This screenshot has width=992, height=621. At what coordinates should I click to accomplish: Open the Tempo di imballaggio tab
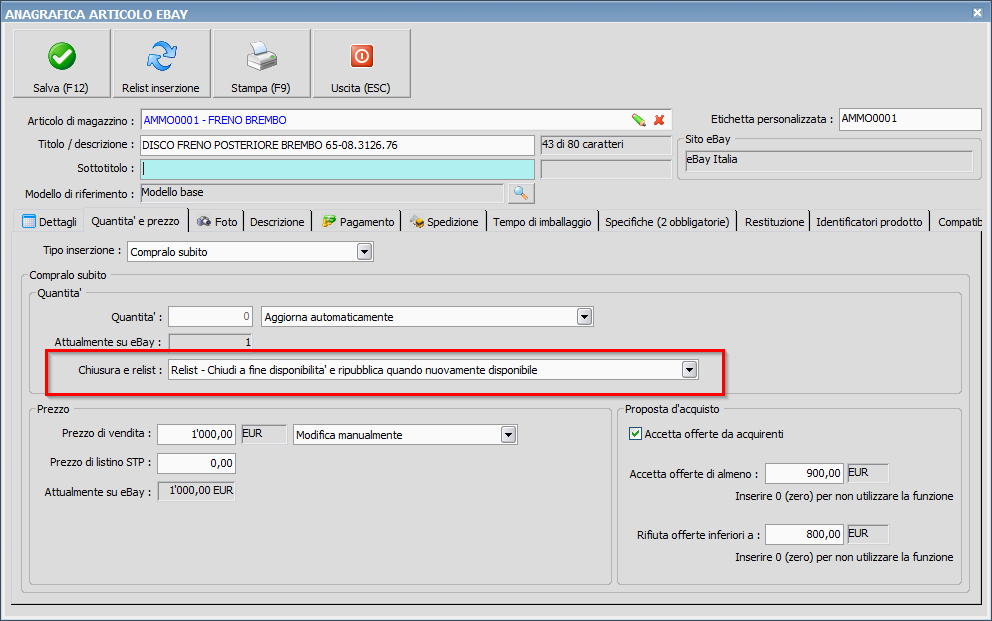(542, 222)
